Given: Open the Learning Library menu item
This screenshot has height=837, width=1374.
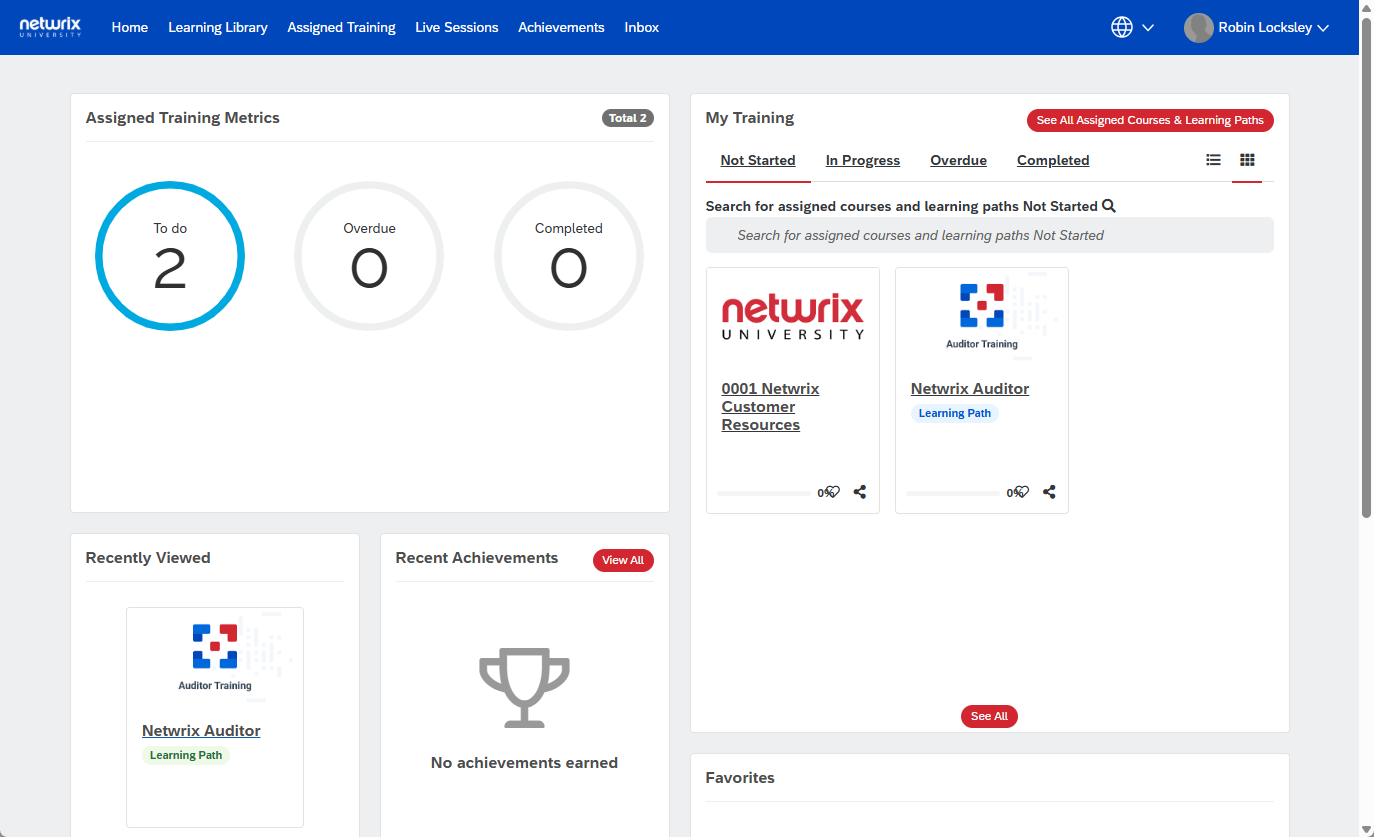Looking at the screenshot, I should [x=217, y=28].
